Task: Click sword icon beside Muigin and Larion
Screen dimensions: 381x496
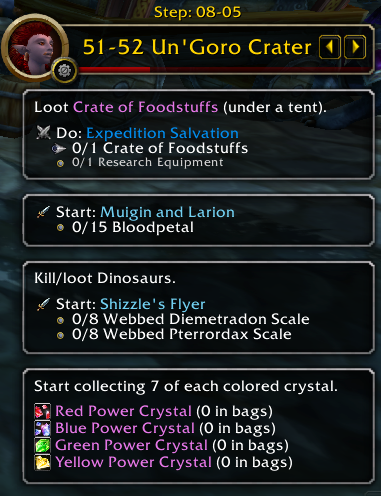Action: tap(43, 212)
